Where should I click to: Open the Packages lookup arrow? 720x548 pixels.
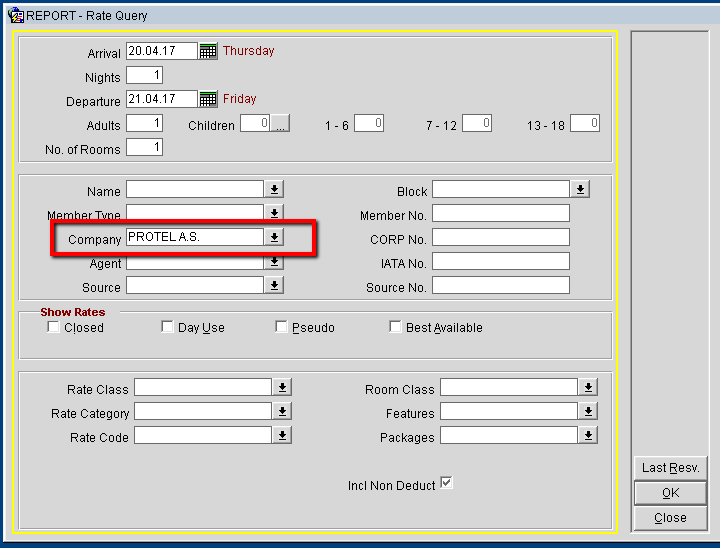(588, 435)
